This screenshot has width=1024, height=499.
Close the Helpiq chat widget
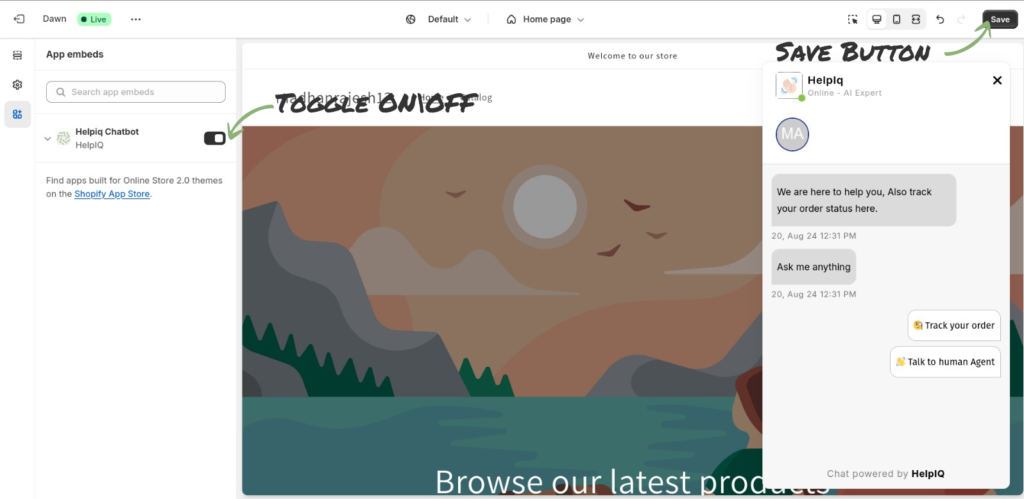[x=997, y=80]
